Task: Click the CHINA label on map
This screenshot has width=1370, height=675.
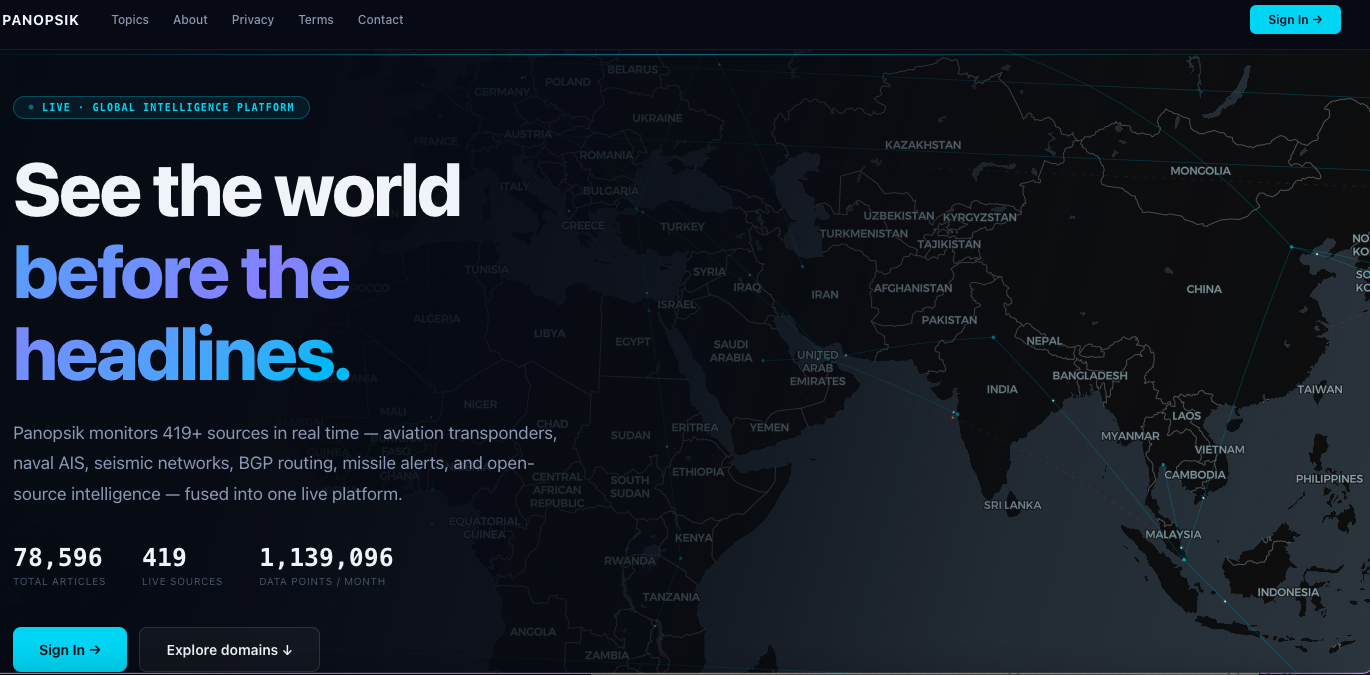Action: click(x=1204, y=289)
